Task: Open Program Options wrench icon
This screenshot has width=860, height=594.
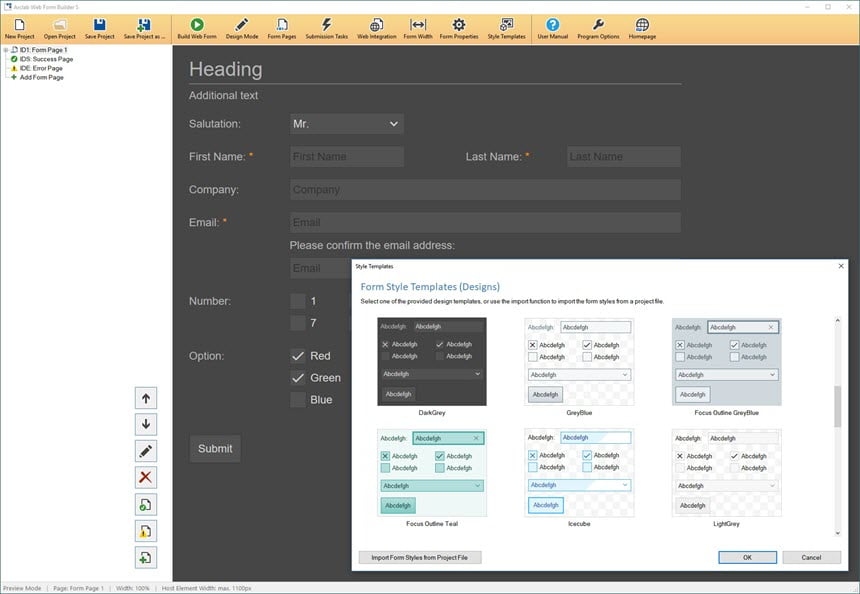Action: (598, 29)
